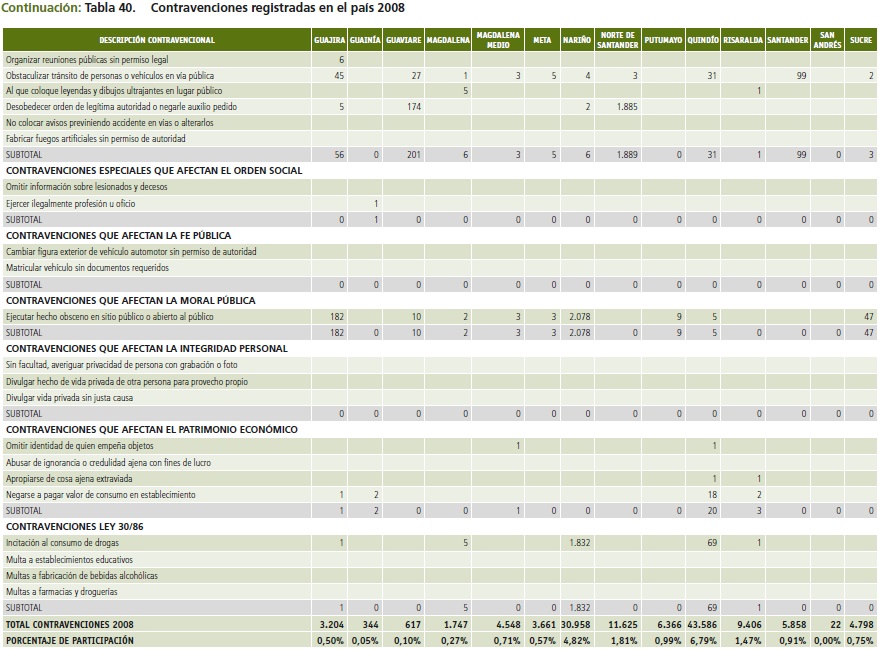Select the Guaviare cell with value 174

(409, 107)
